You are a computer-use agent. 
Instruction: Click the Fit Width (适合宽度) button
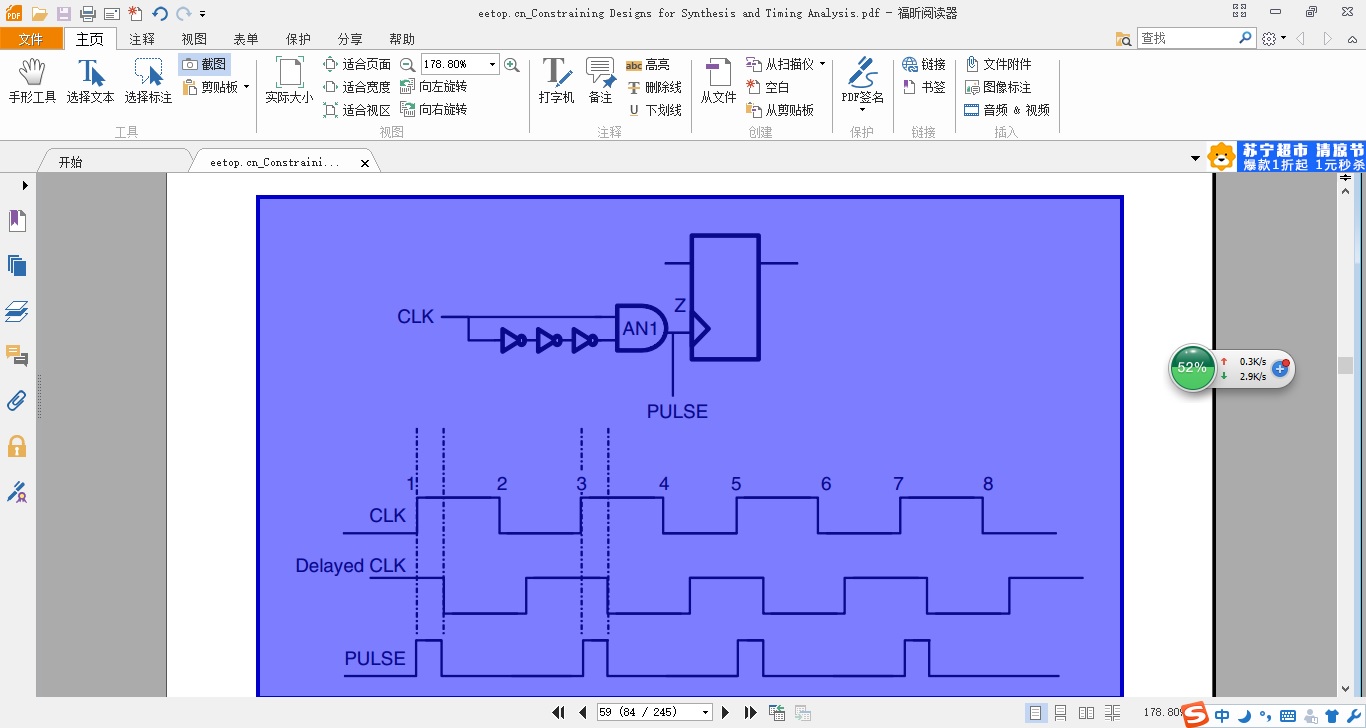pyautogui.click(x=357, y=87)
